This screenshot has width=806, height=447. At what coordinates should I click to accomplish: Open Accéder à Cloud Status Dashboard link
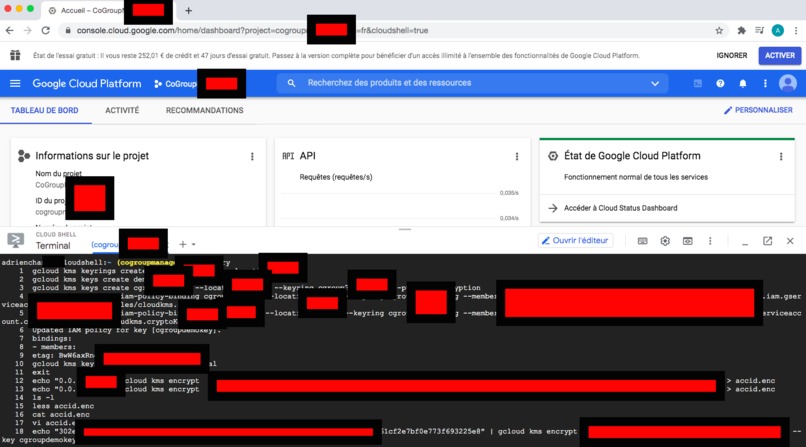point(620,208)
